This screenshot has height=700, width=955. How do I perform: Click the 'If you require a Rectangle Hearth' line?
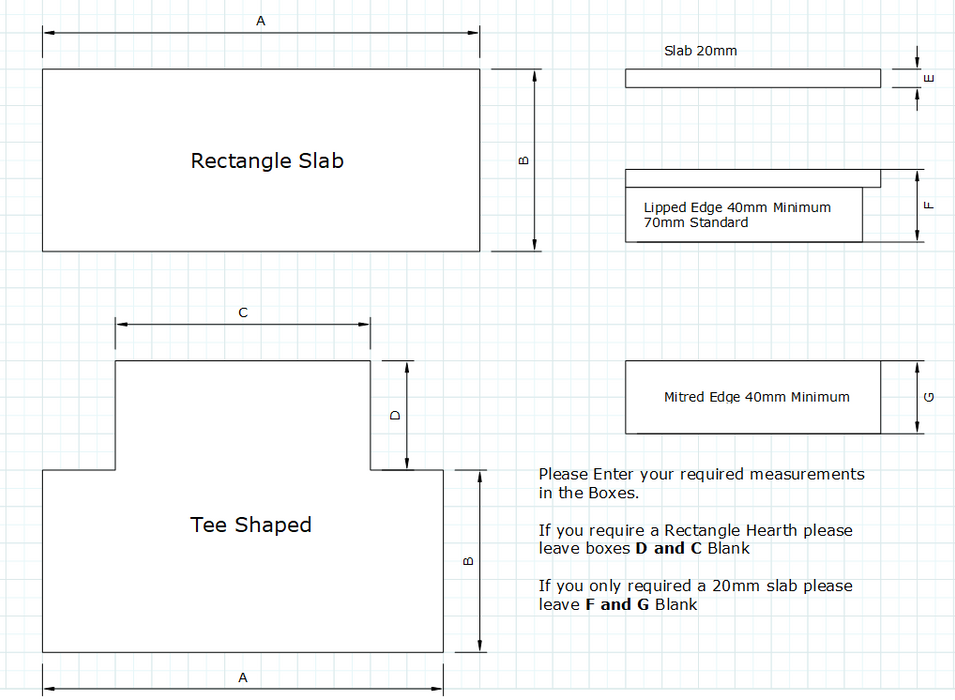[695, 530]
